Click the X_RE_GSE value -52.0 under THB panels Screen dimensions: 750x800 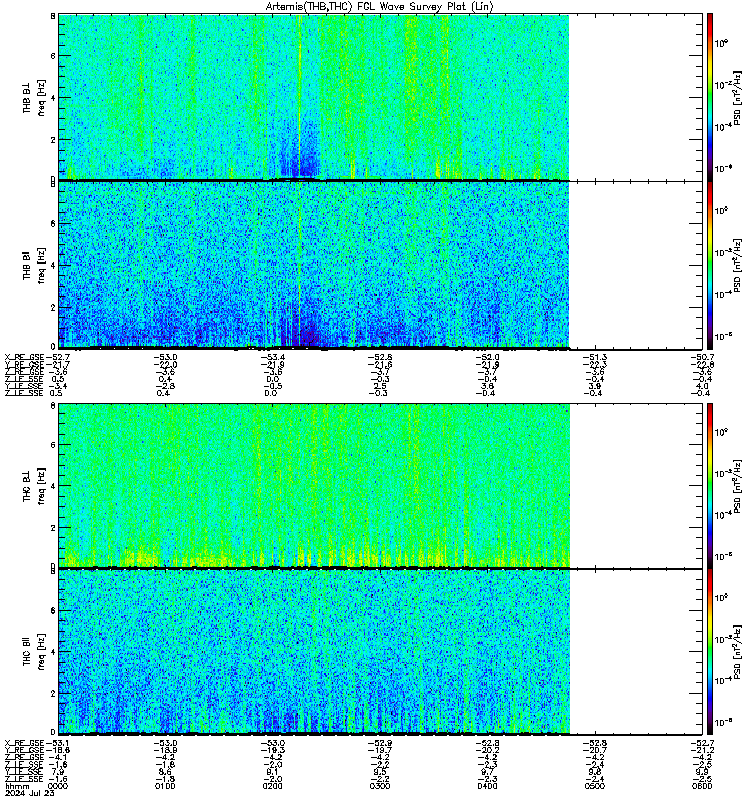(x=487, y=357)
